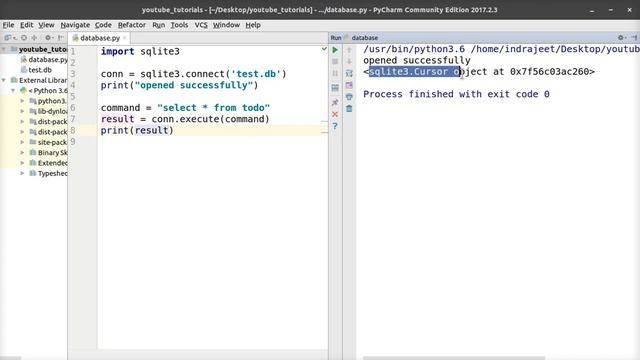Viewport: 640px width, 360px height.
Task: Open the File menu
Action: click(x=8, y=25)
